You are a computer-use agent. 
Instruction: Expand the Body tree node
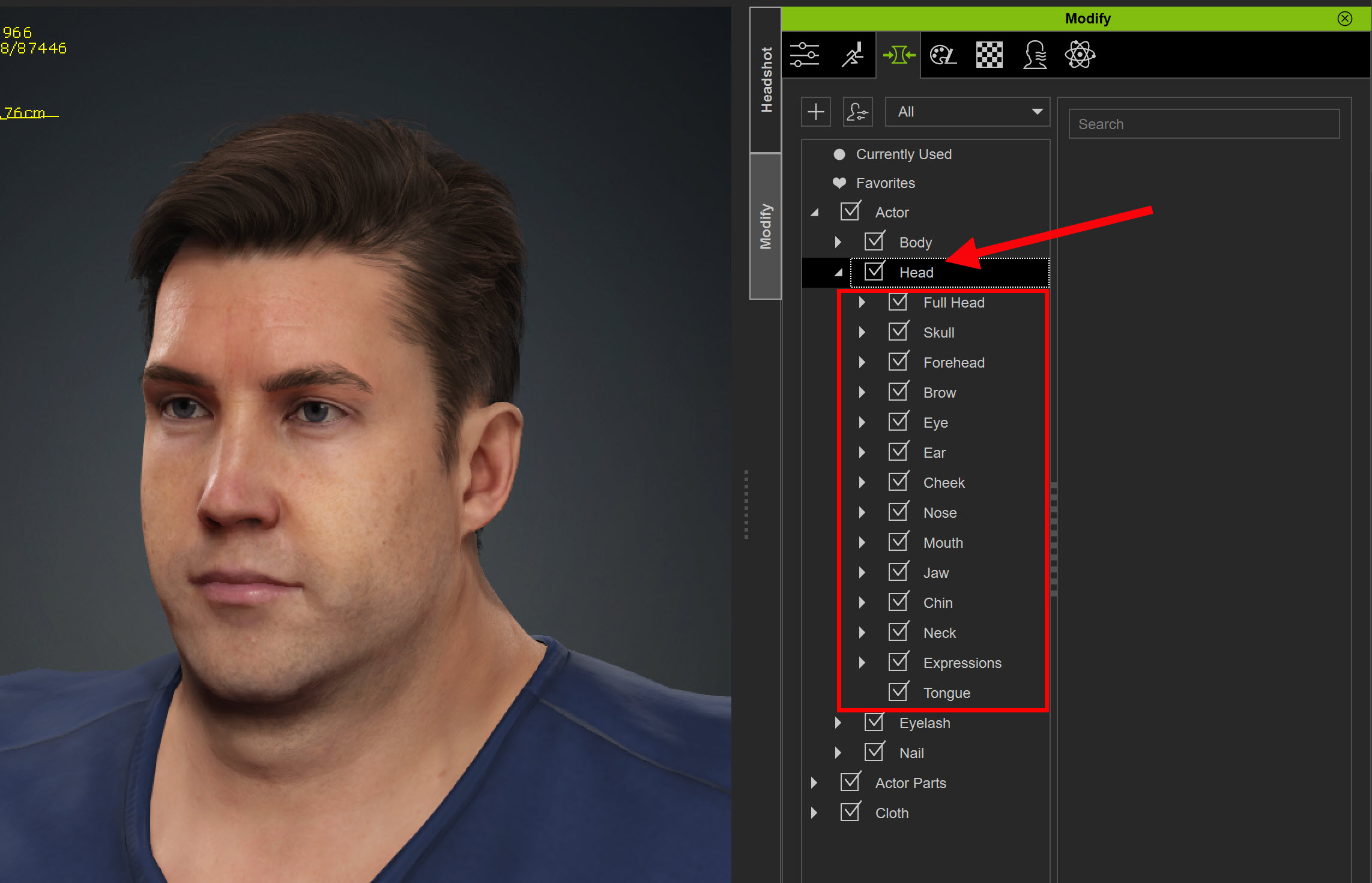point(838,243)
